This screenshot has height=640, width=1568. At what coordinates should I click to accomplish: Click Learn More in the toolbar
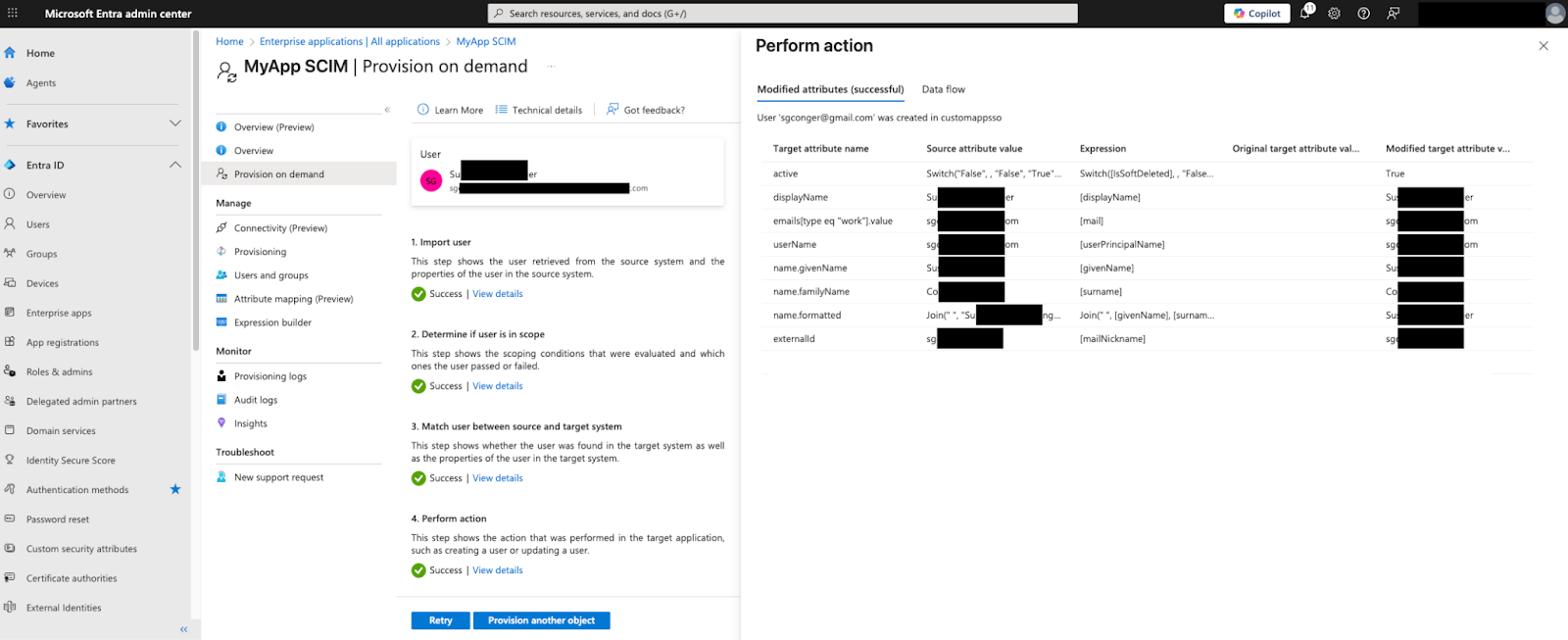tap(451, 110)
